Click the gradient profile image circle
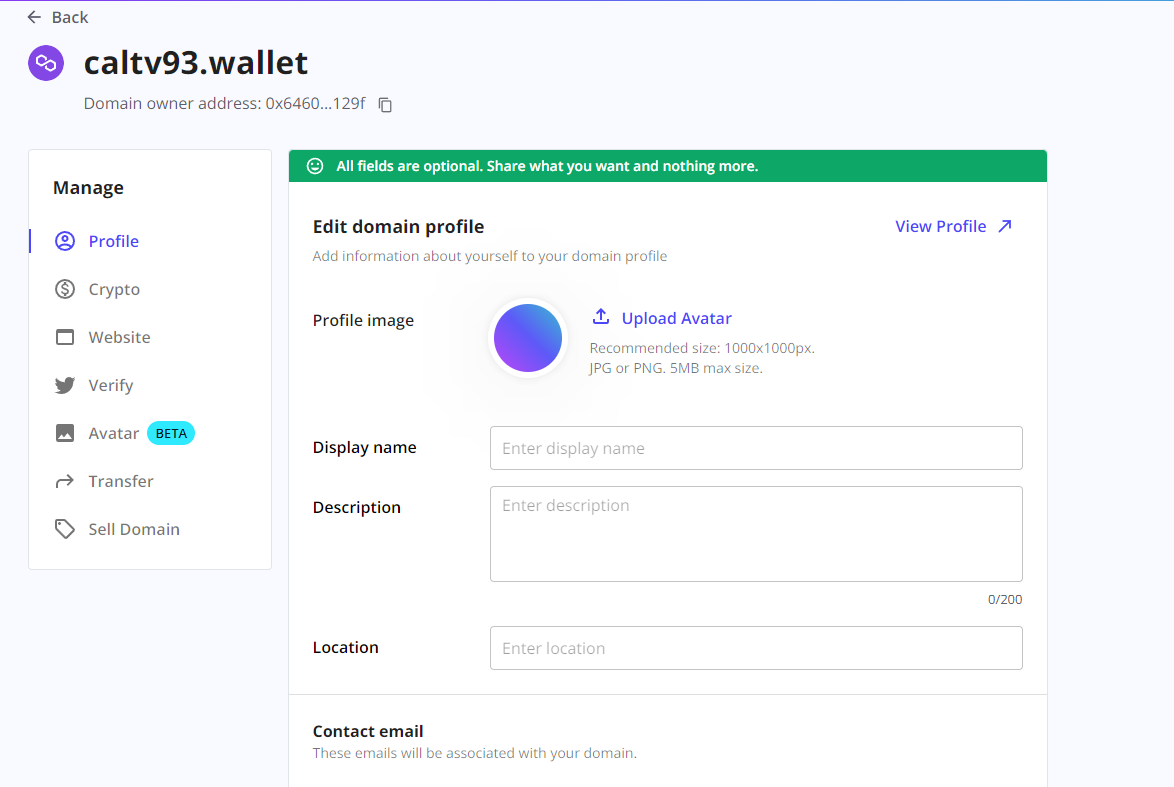1174x787 pixels. click(528, 338)
